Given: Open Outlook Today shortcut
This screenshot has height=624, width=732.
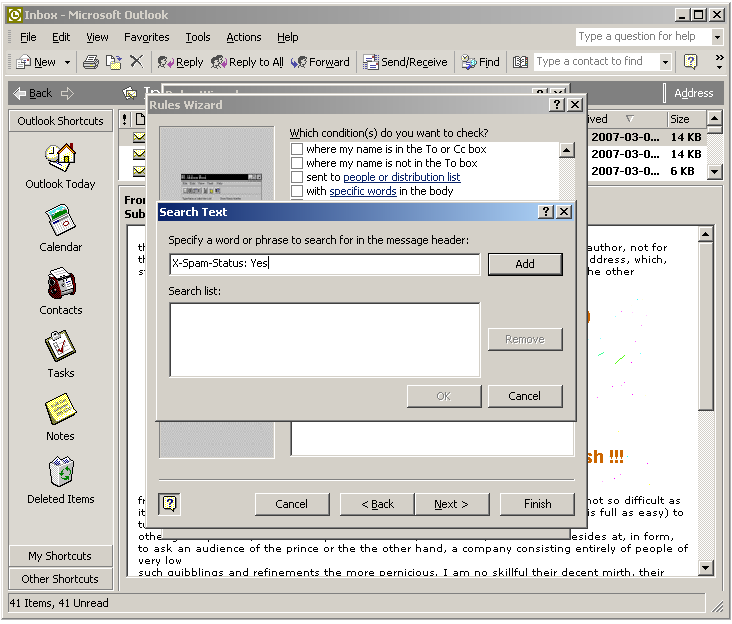Looking at the screenshot, I should click(60, 166).
